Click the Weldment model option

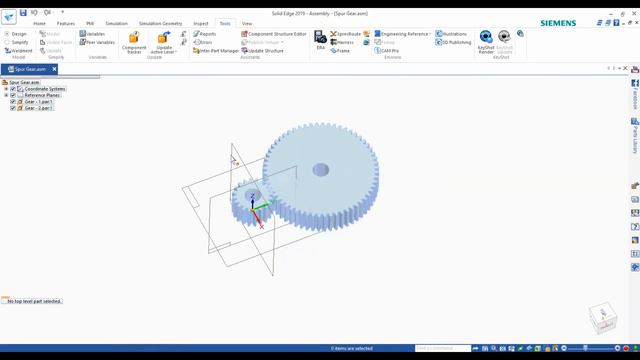click(x=18, y=51)
